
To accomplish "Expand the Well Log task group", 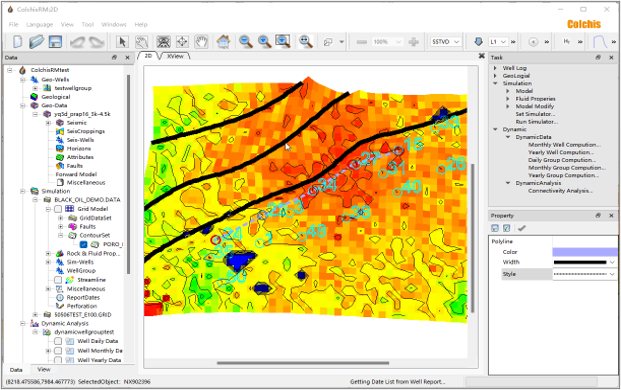I will [495, 68].
